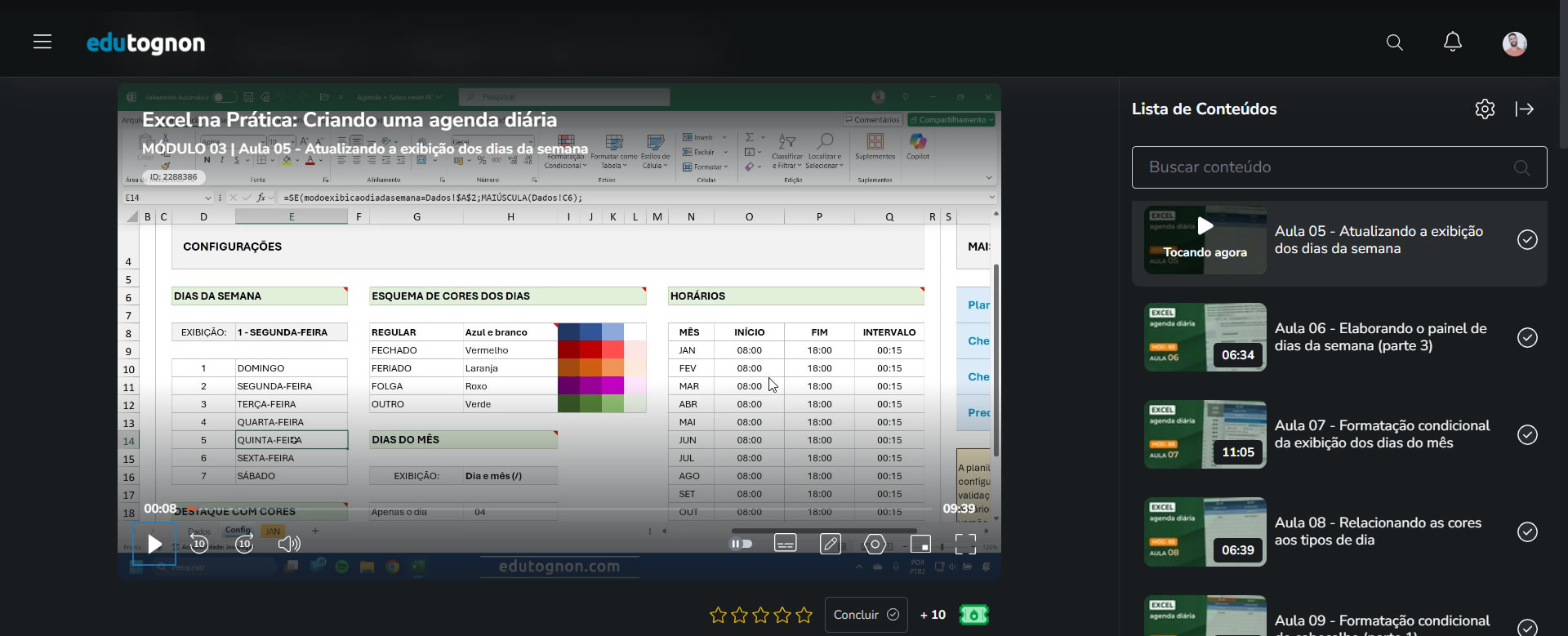
Task: Toggle completion check for Aula 06
Action: (x=1527, y=337)
